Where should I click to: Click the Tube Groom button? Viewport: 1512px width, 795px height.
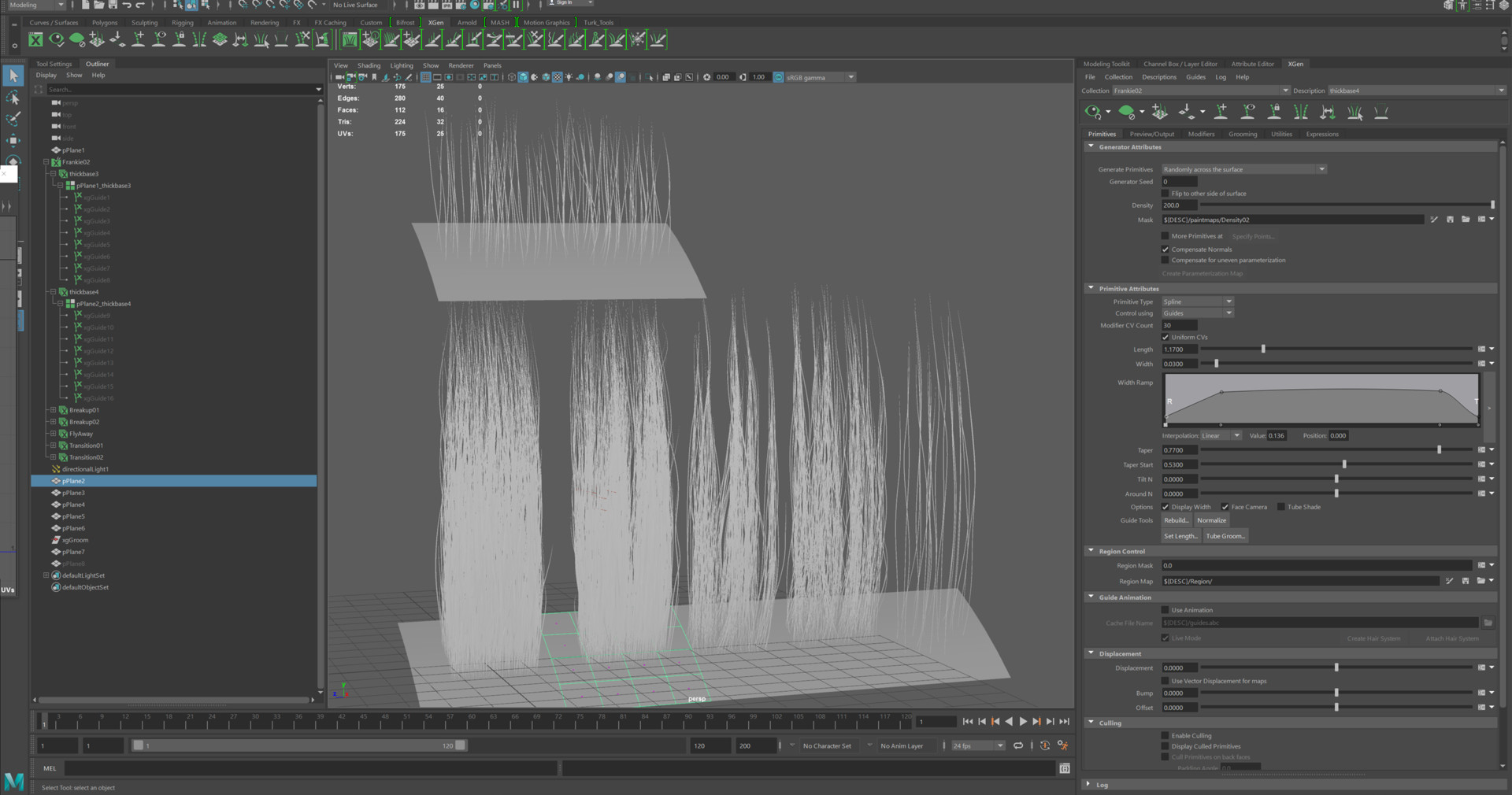[1225, 536]
